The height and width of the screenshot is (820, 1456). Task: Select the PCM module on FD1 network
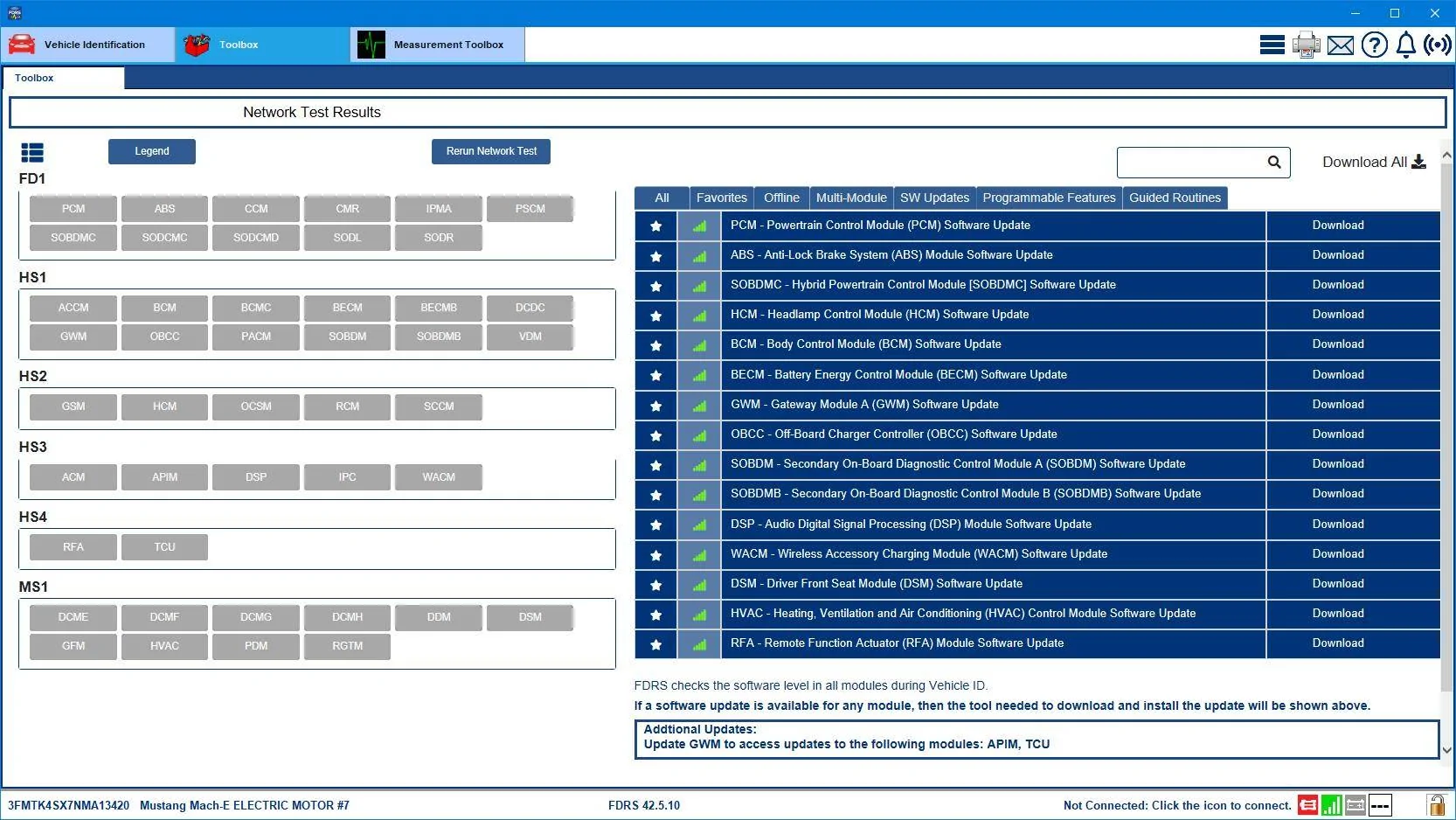[x=73, y=209]
